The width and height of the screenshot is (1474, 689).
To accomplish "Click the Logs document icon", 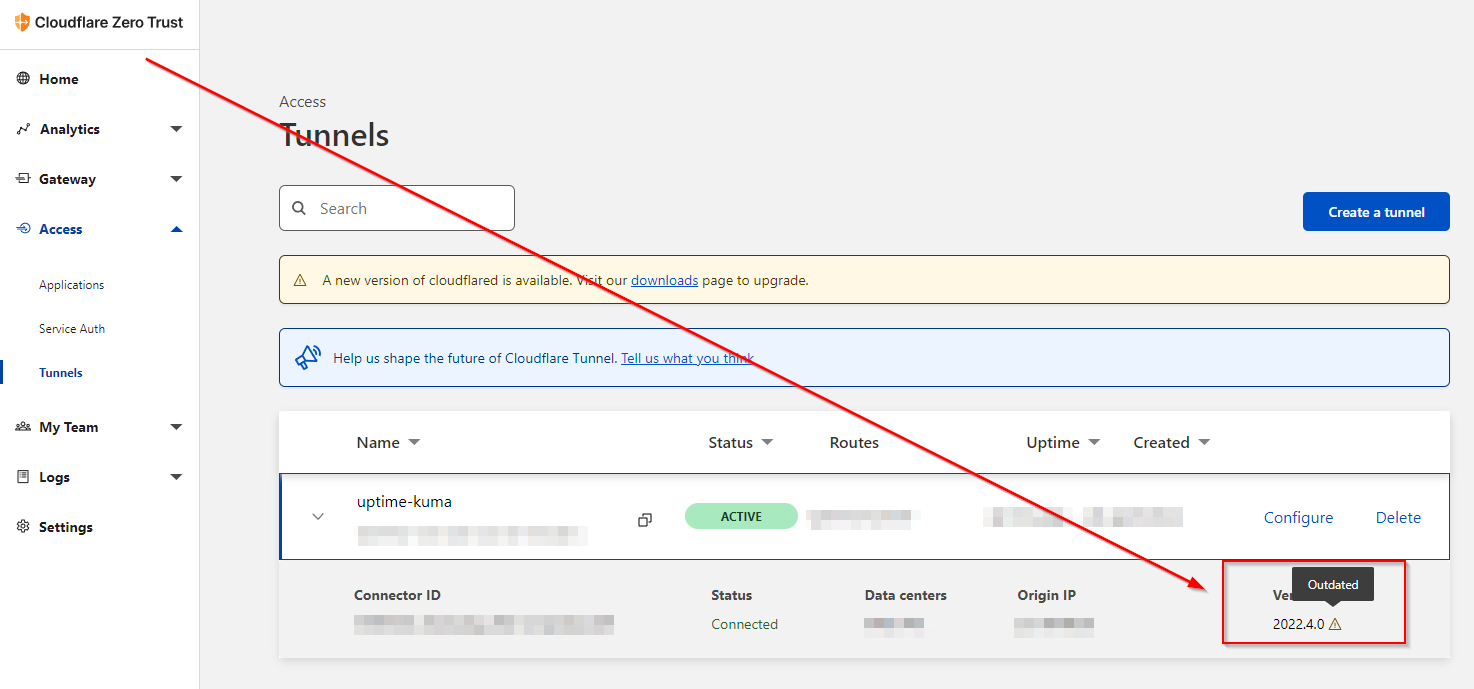I will tap(23, 477).
